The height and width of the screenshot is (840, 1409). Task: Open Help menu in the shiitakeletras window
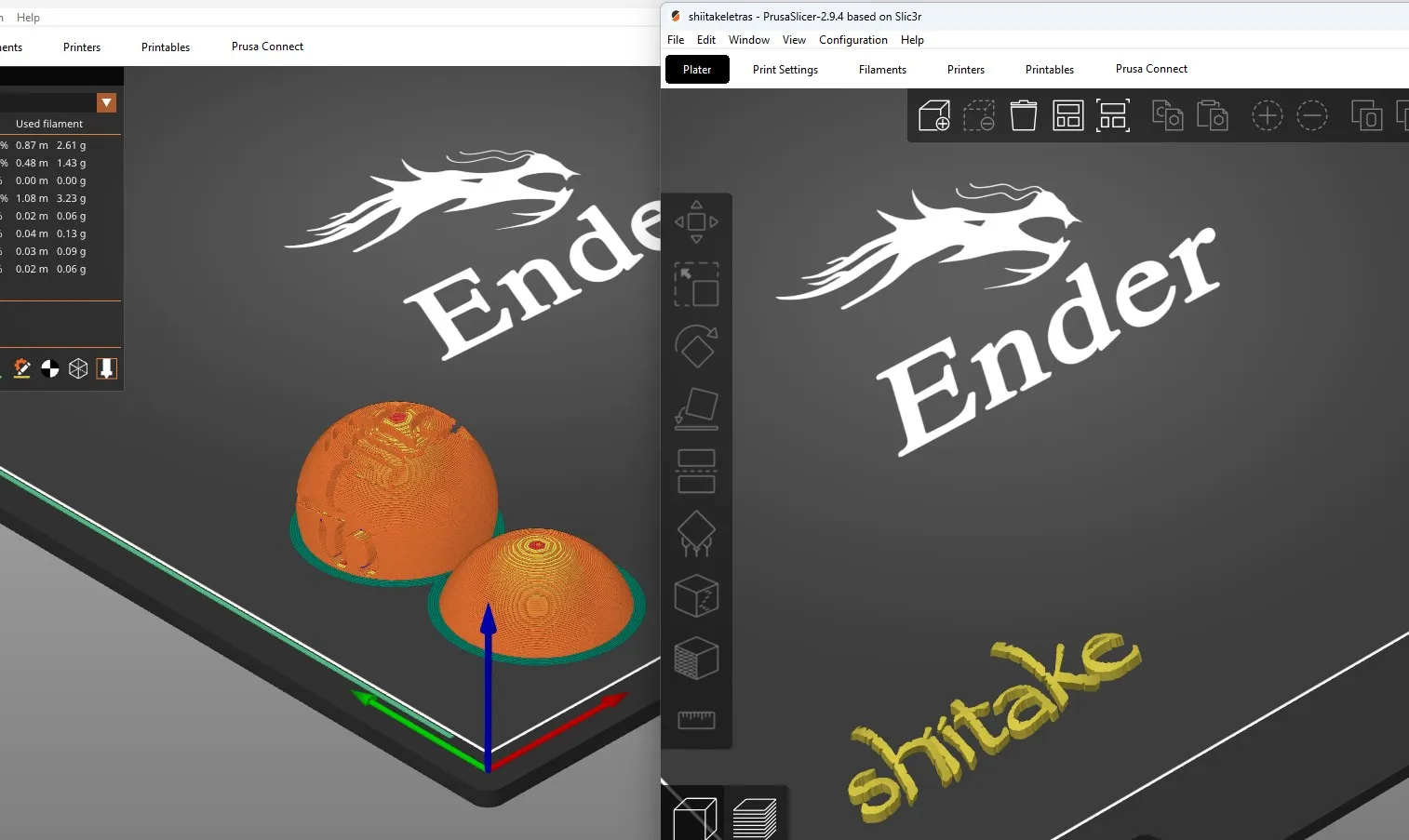(912, 40)
